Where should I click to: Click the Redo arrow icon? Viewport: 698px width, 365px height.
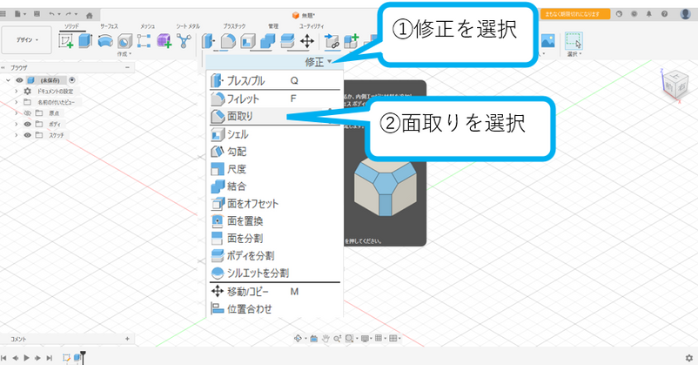click(69, 14)
